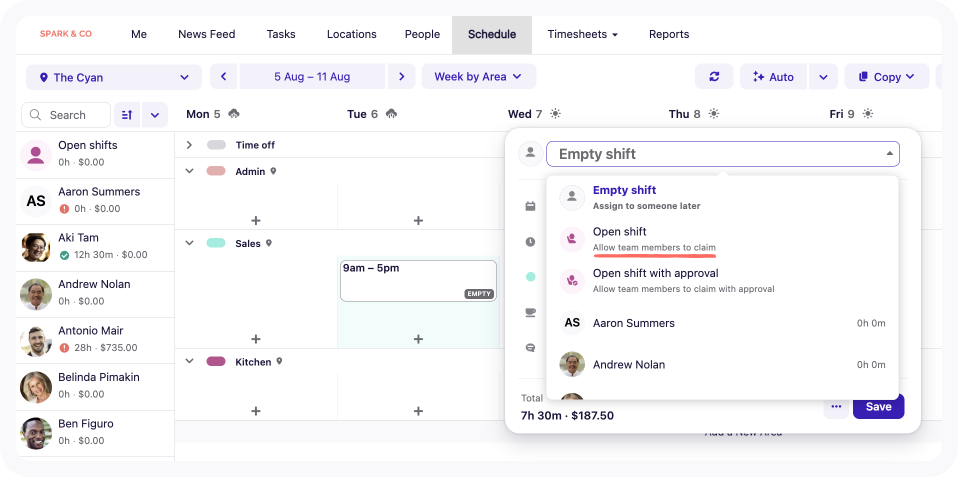Click the Save button
This screenshot has width=958, height=477.
(878, 407)
